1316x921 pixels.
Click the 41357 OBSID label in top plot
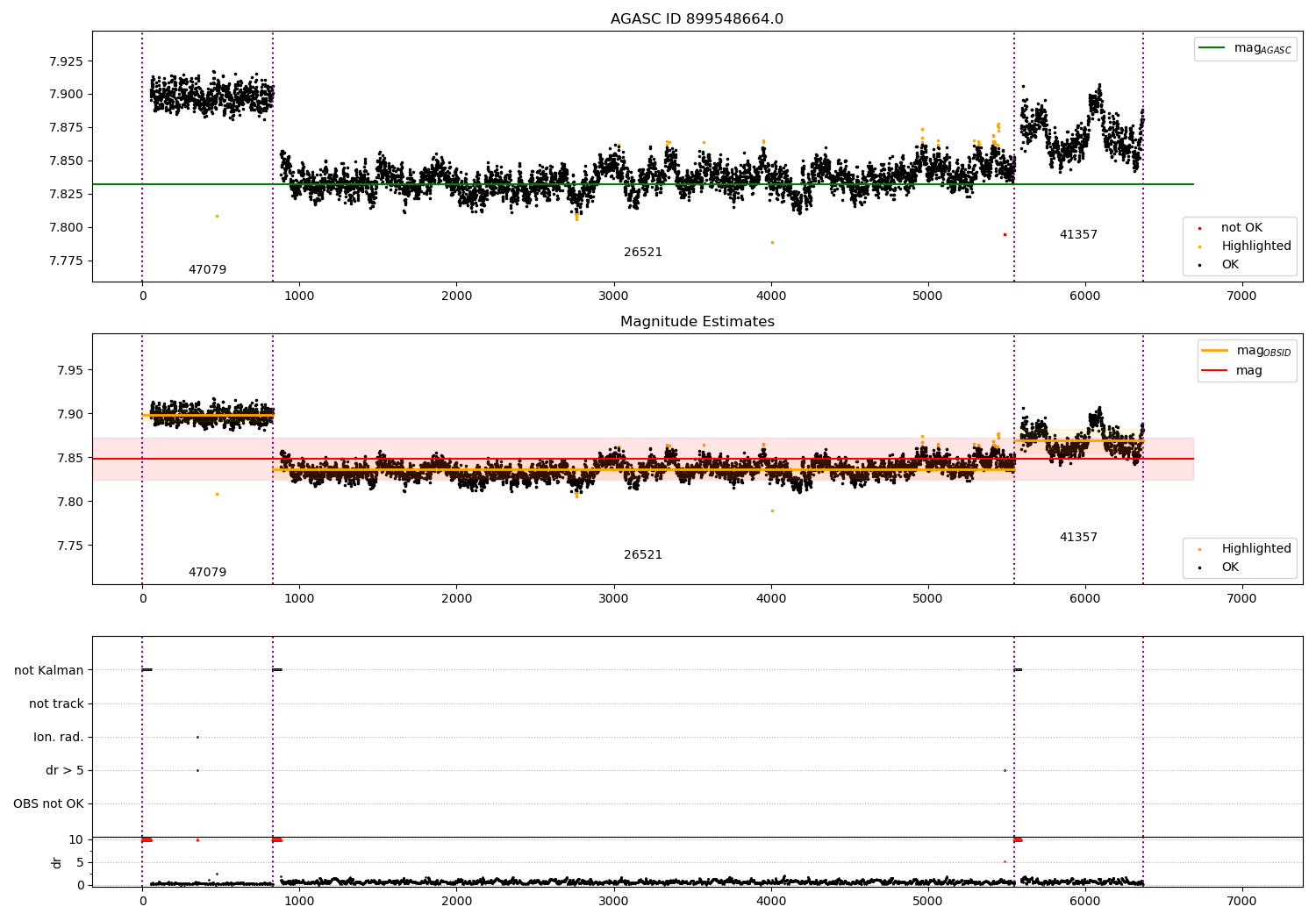coord(1078,235)
